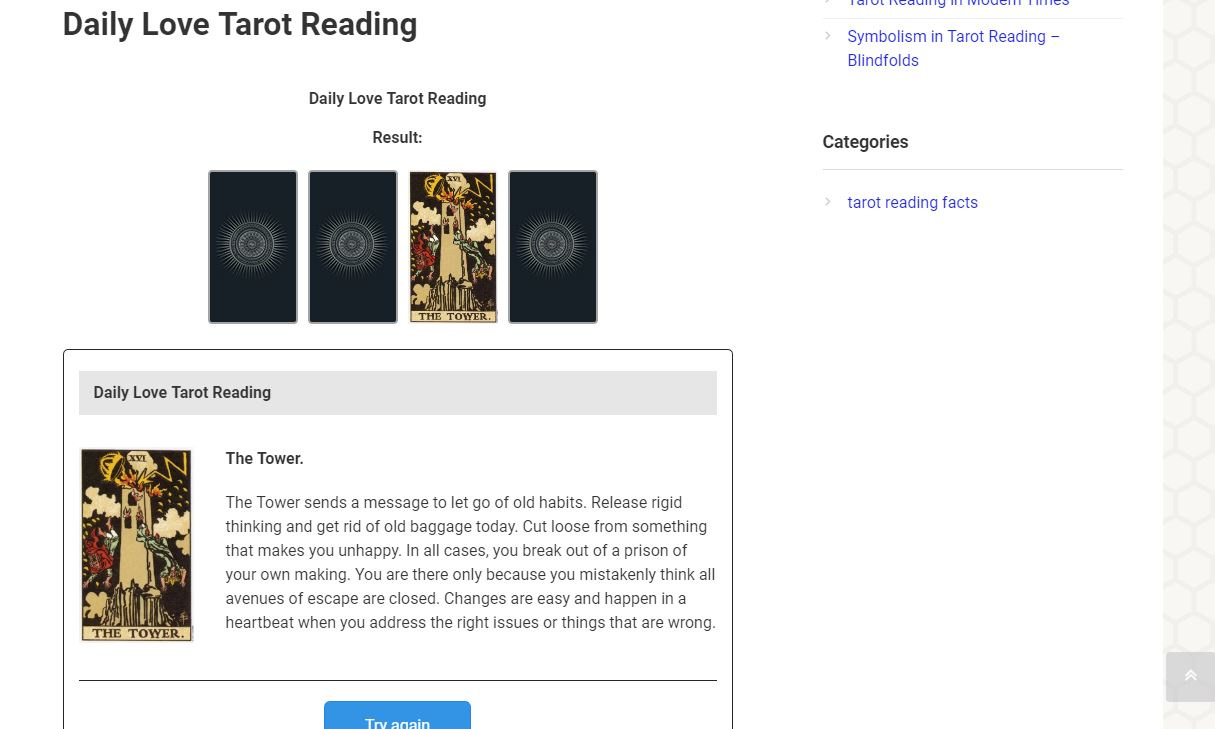Click the revealed Tower card in row
This screenshot has height=729, width=1215.
coord(453,247)
